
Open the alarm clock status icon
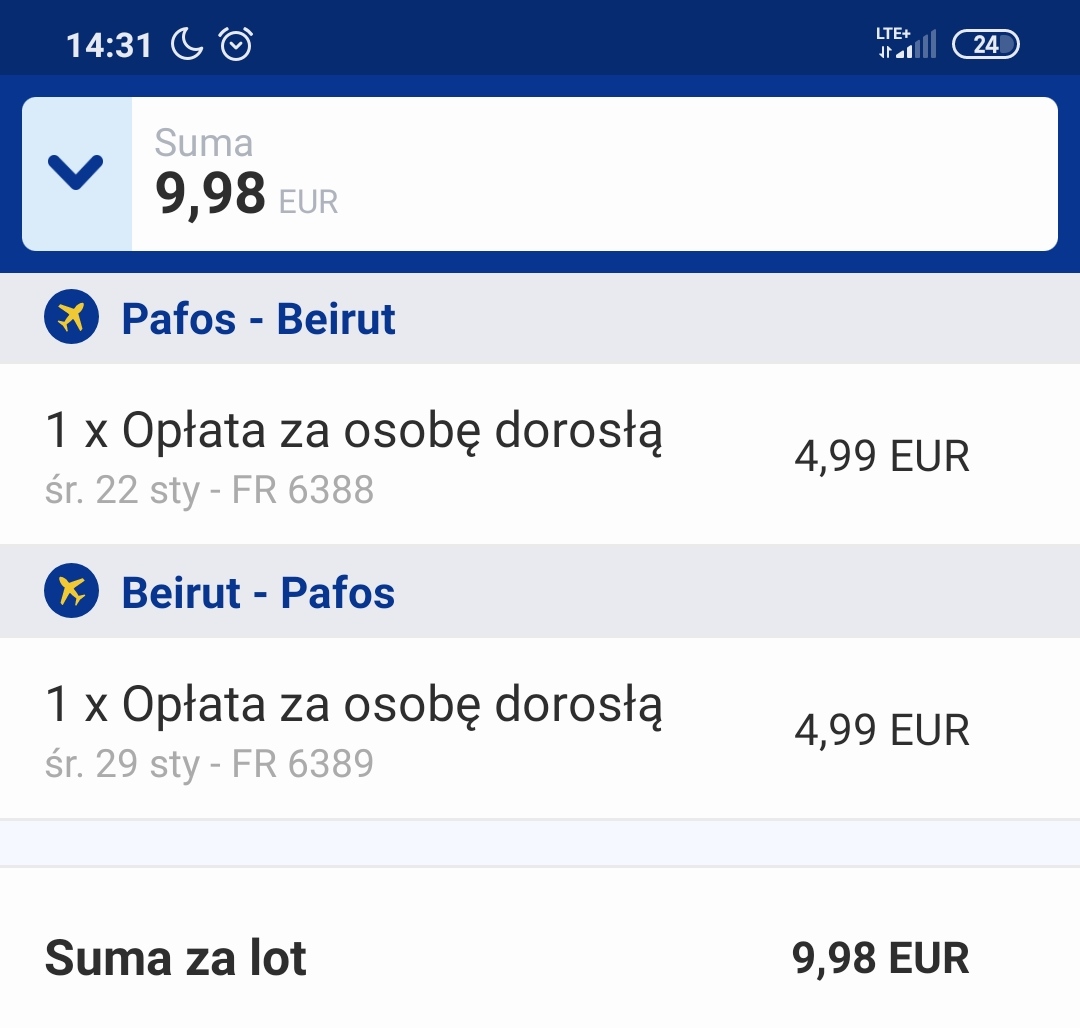236,45
